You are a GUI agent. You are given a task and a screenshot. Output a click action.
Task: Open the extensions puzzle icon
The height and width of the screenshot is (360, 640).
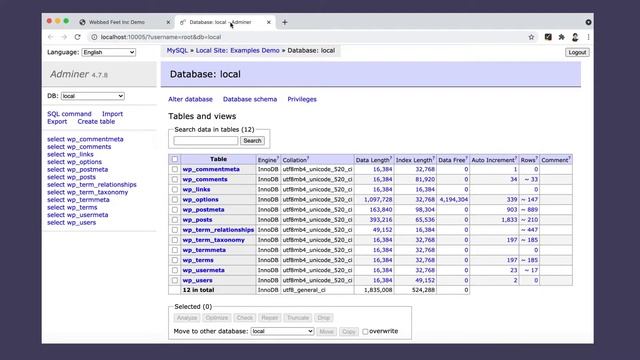(x=562, y=37)
